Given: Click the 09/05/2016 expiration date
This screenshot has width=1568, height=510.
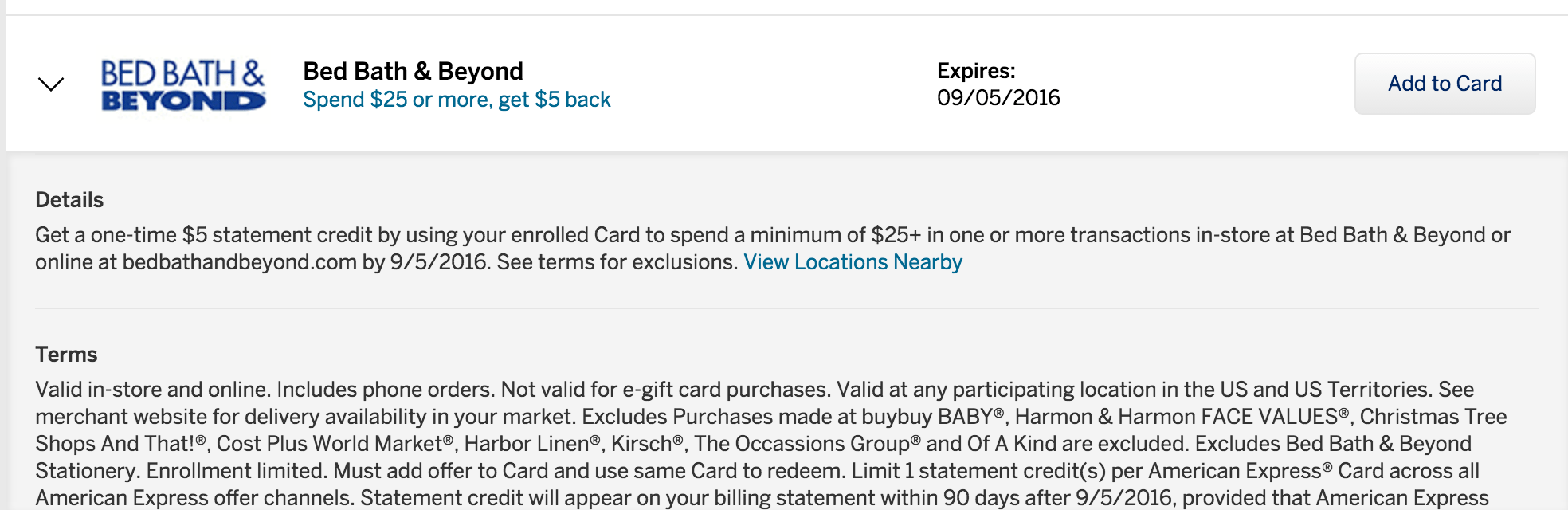Looking at the screenshot, I should pos(998,98).
